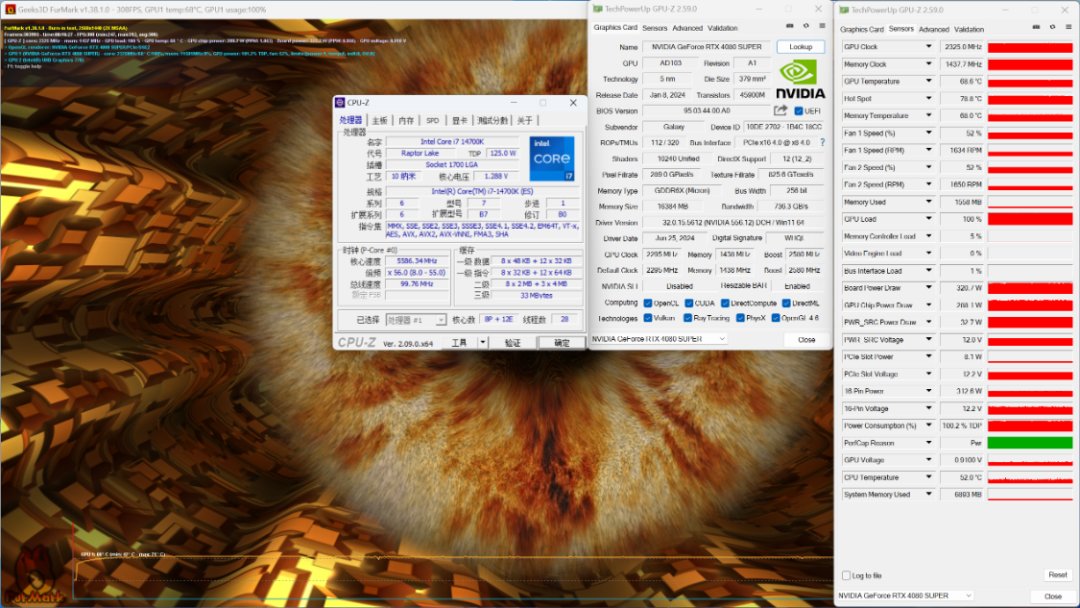Click CPU-Z 工具 button
This screenshot has width=1080, height=608.
coord(459,343)
